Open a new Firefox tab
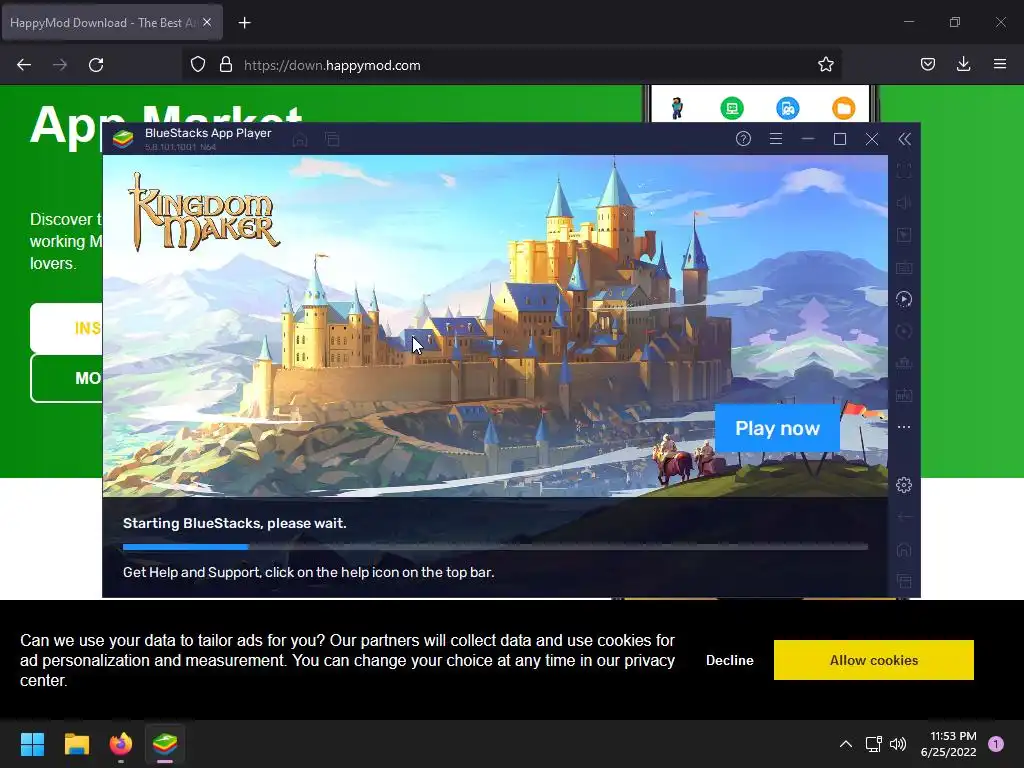 (244, 23)
